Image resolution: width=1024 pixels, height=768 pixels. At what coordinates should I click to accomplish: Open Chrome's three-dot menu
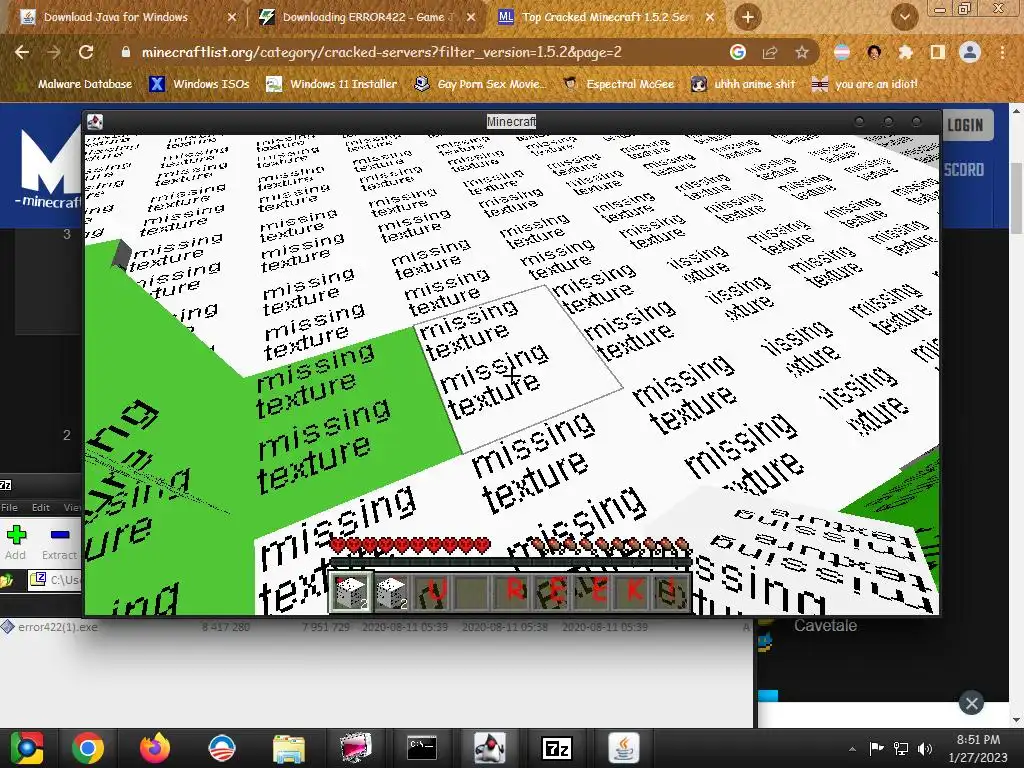(x=1002, y=52)
